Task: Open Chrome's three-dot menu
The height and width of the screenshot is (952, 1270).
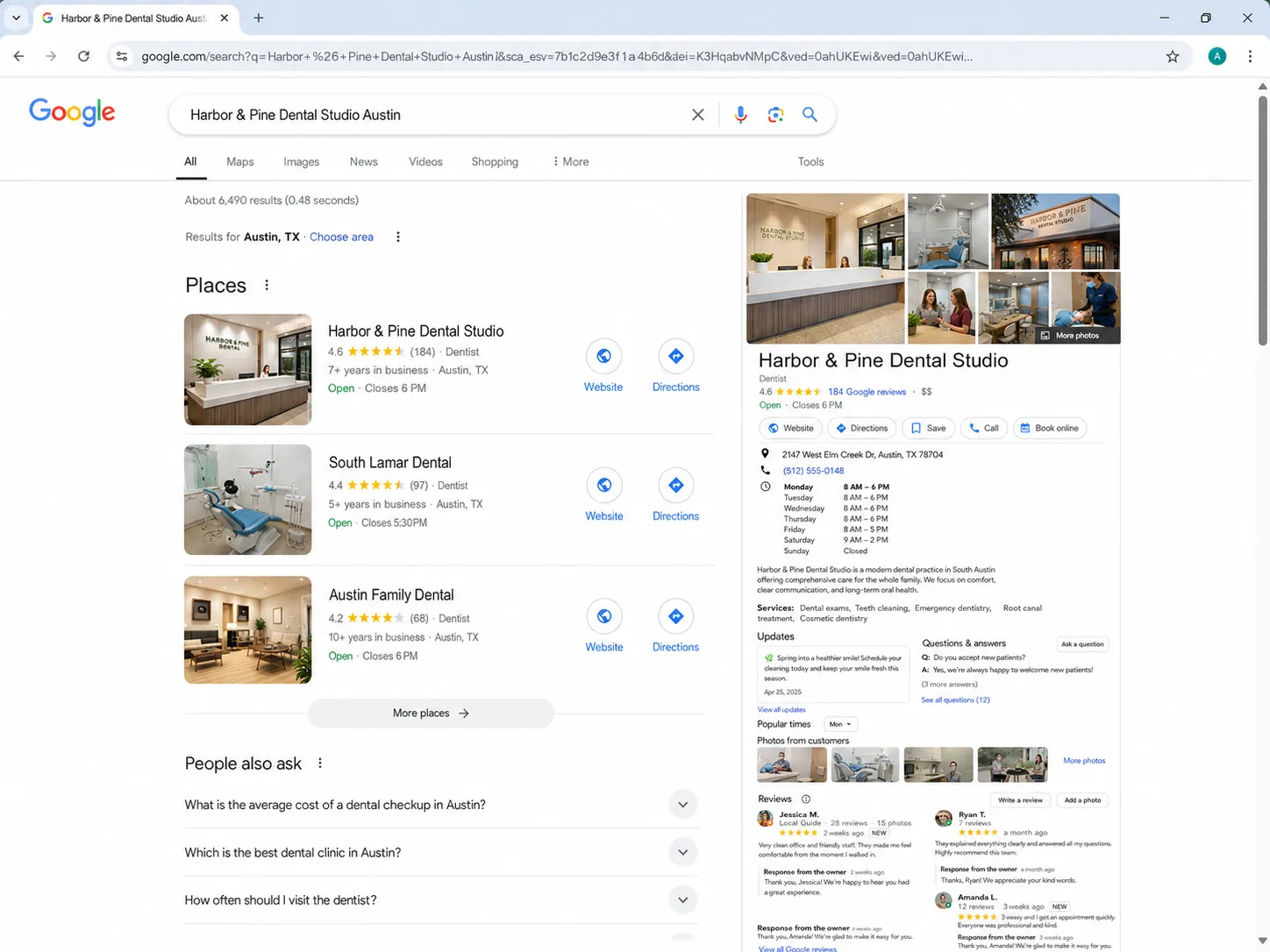Action: (x=1250, y=56)
